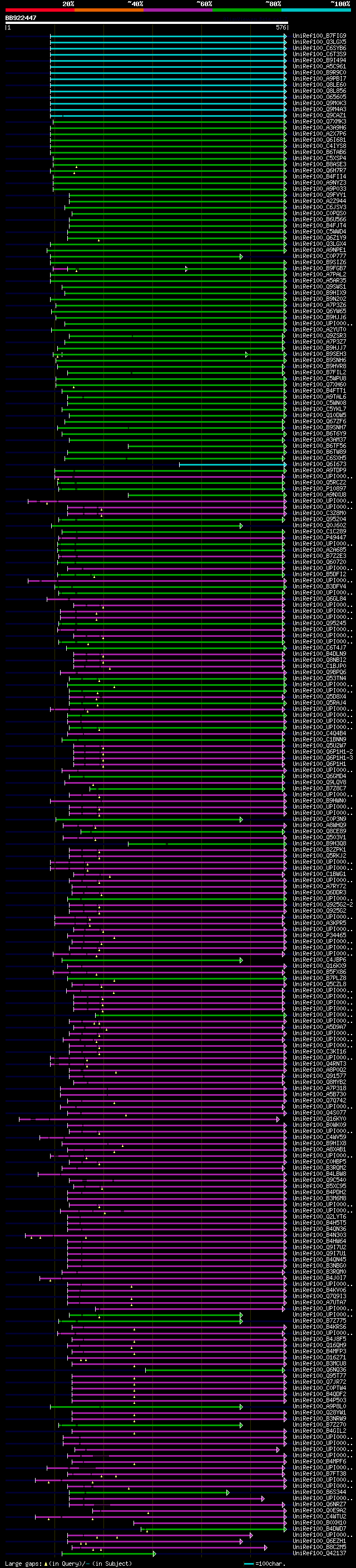Viewport: 356px width, 1568px height.
Task: Select hit label UniRef100_Q6NQ36
Action: 319,1369
